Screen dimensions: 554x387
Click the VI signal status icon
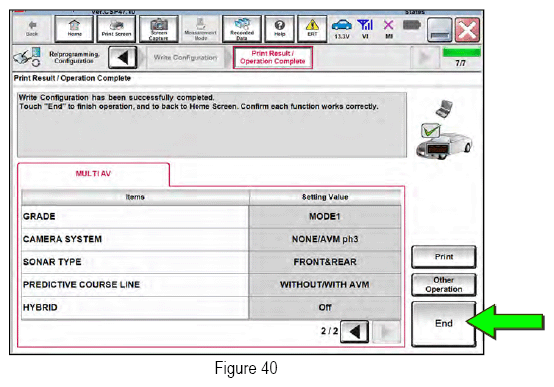point(365,29)
